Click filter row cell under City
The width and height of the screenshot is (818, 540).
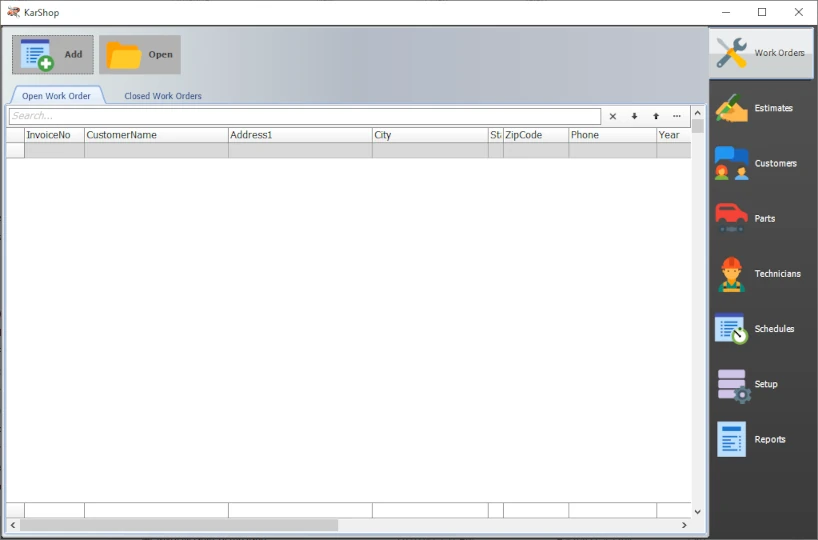(x=430, y=150)
